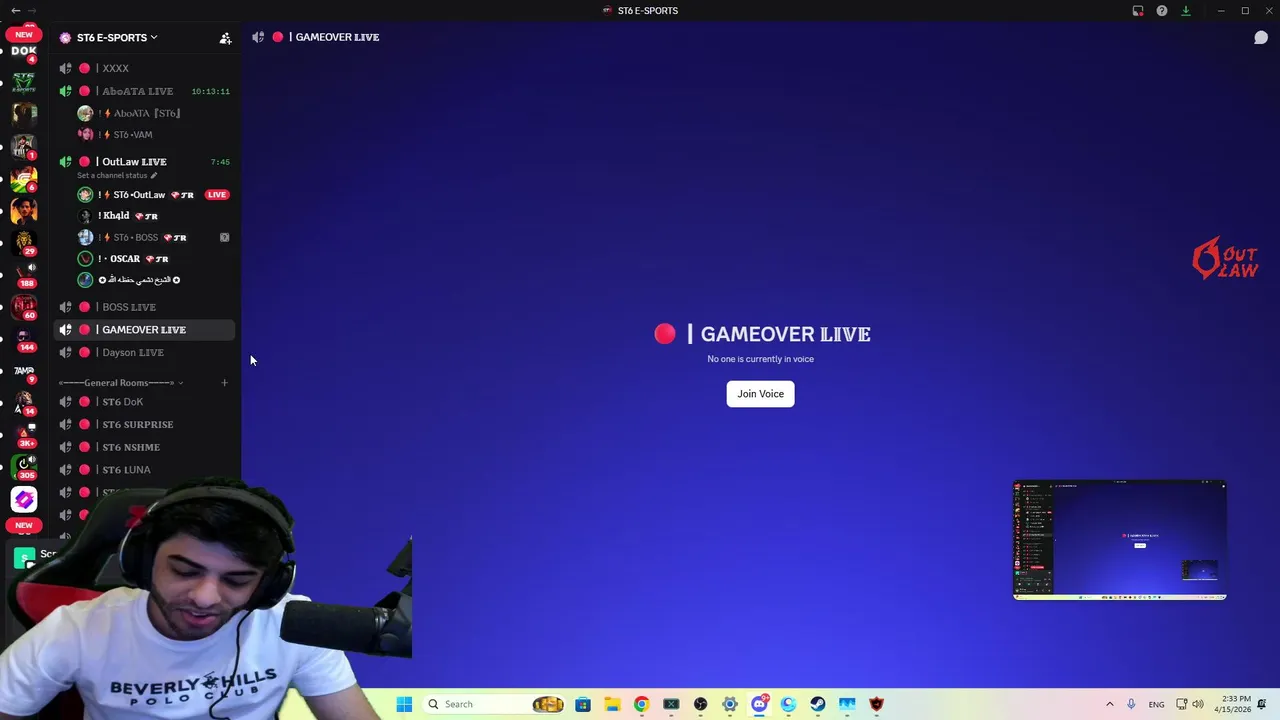
Task: Select the ST6 NSHME voice channel
Action: [x=144, y=448]
